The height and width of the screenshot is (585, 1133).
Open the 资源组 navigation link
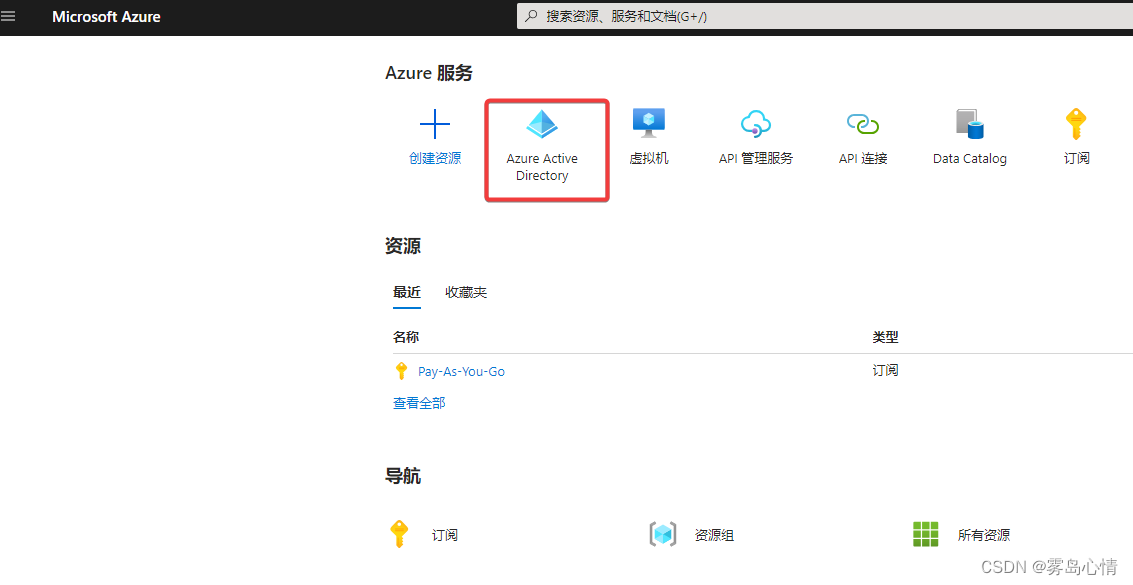714,535
